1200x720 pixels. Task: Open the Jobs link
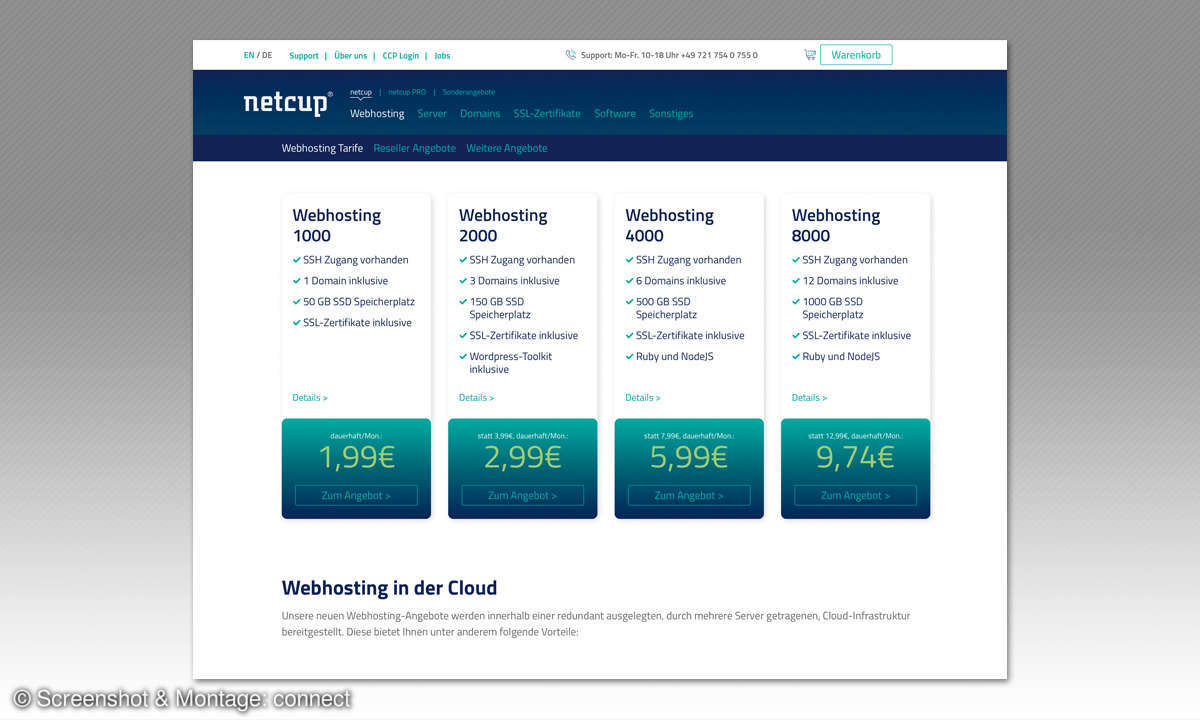coord(442,56)
